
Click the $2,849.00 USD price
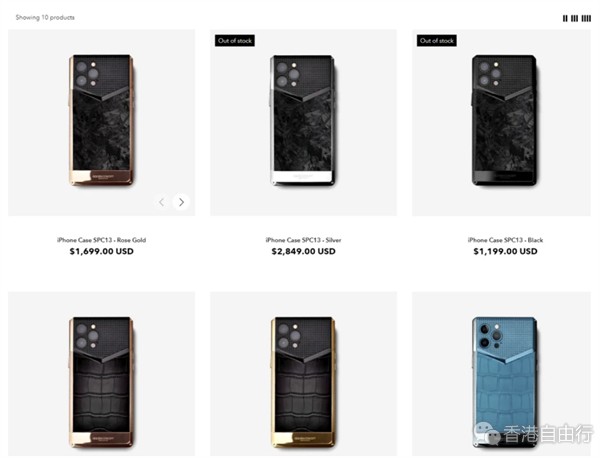[303, 251]
